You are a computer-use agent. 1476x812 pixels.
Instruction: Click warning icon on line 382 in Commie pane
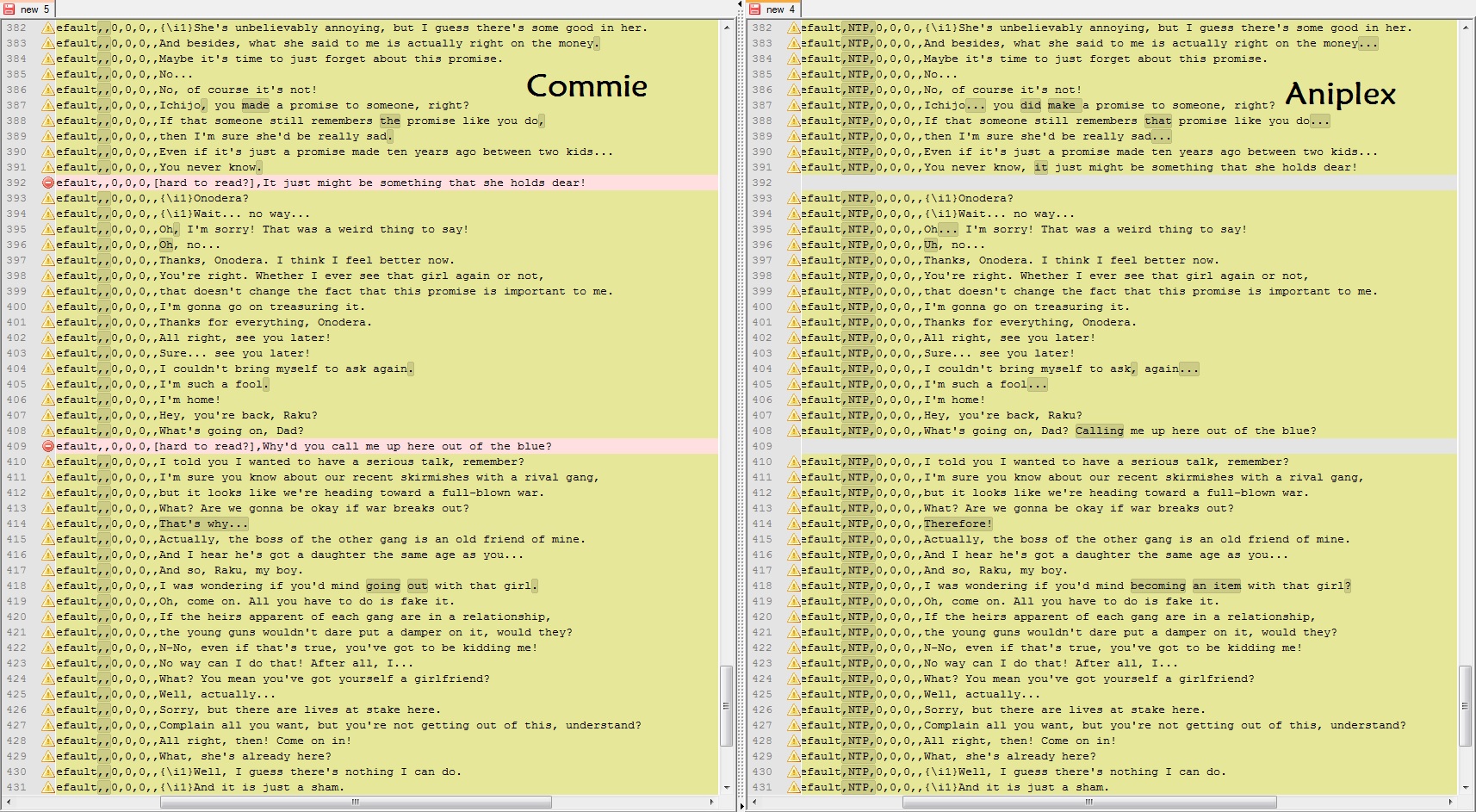(48, 28)
